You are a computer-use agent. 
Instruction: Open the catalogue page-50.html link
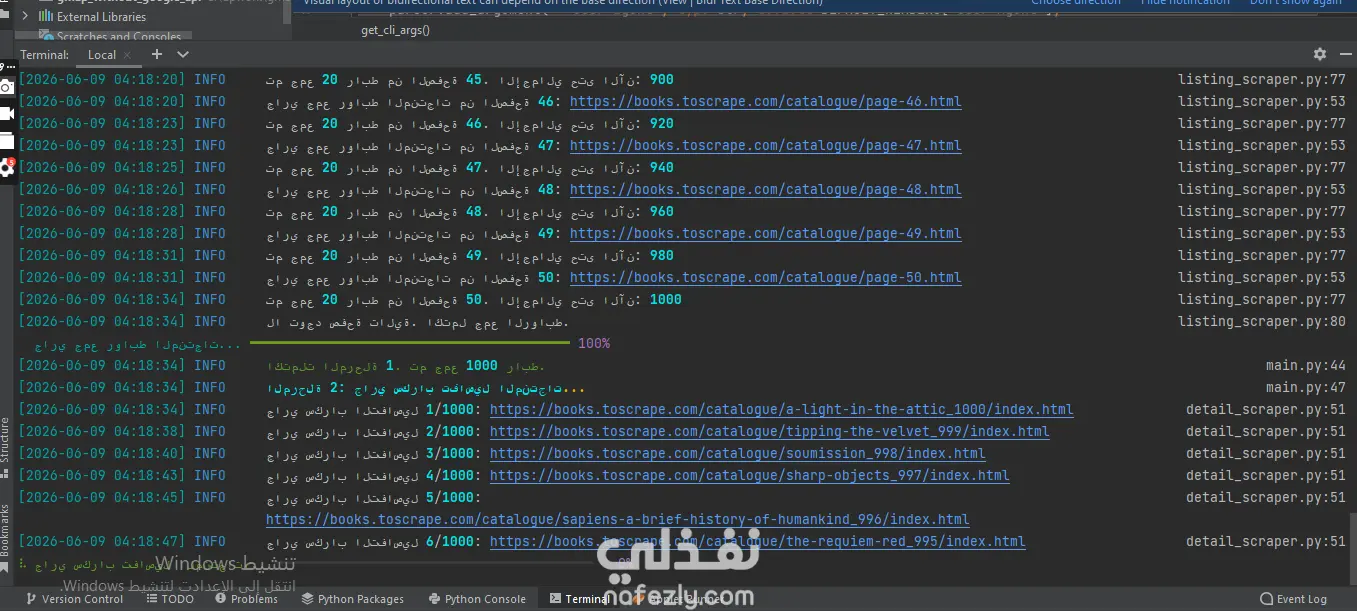click(x=765, y=277)
